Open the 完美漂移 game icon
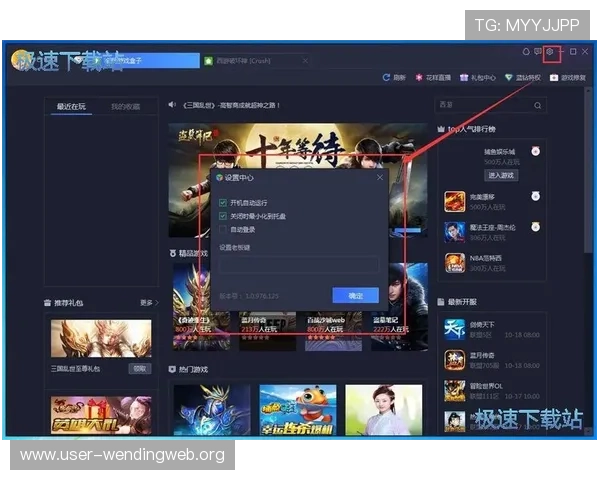 [x=455, y=201]
